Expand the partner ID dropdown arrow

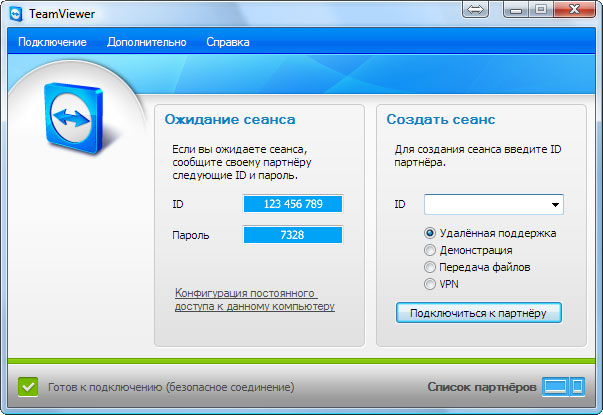[x=555, y=205]
